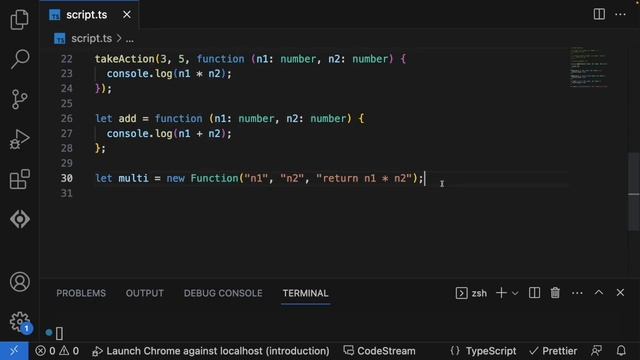The image size is (640, 360).
Task: Open the feedback icon in status bar
Action: (597, 351)
